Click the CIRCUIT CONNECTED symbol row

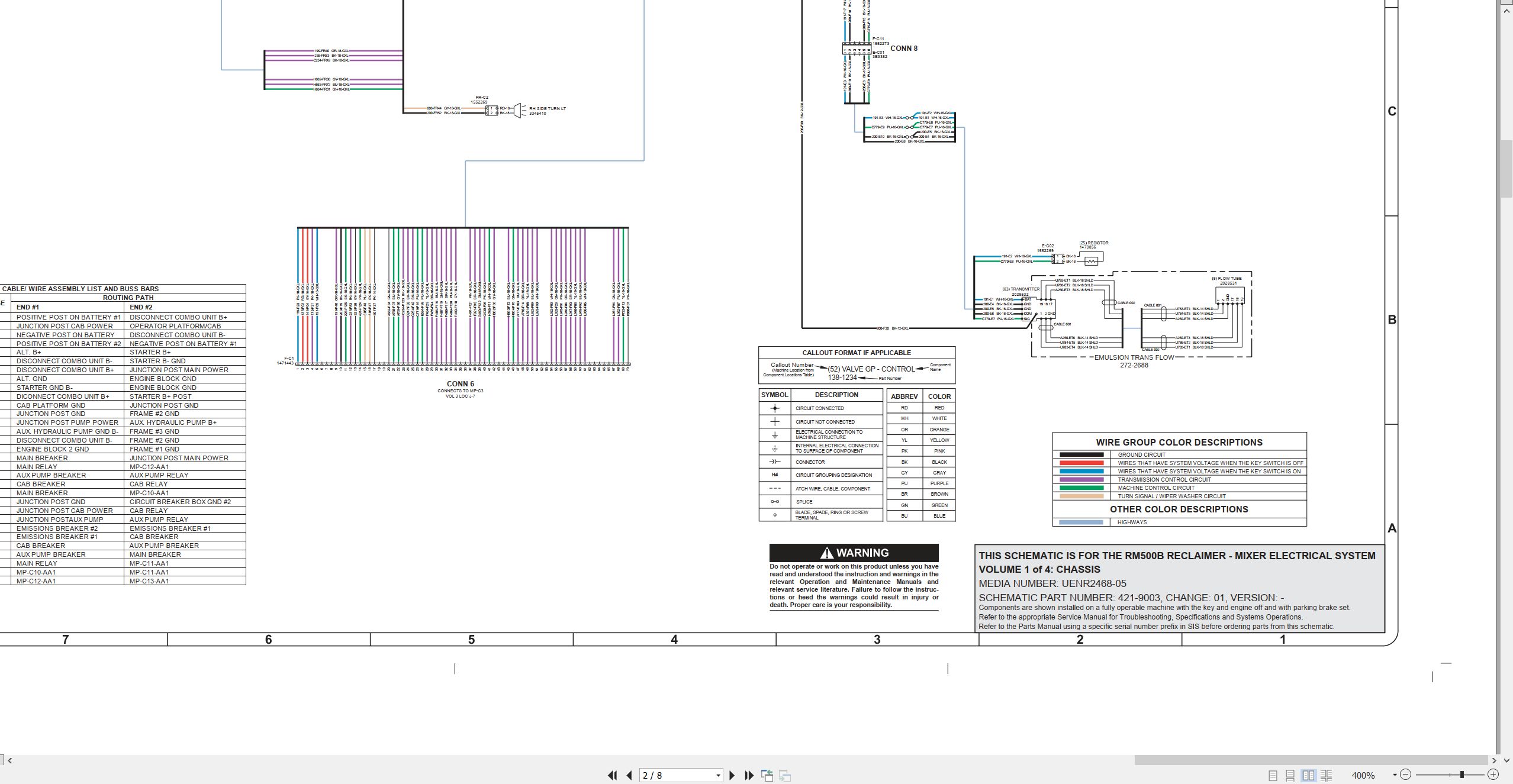click(x=821, y=408)
